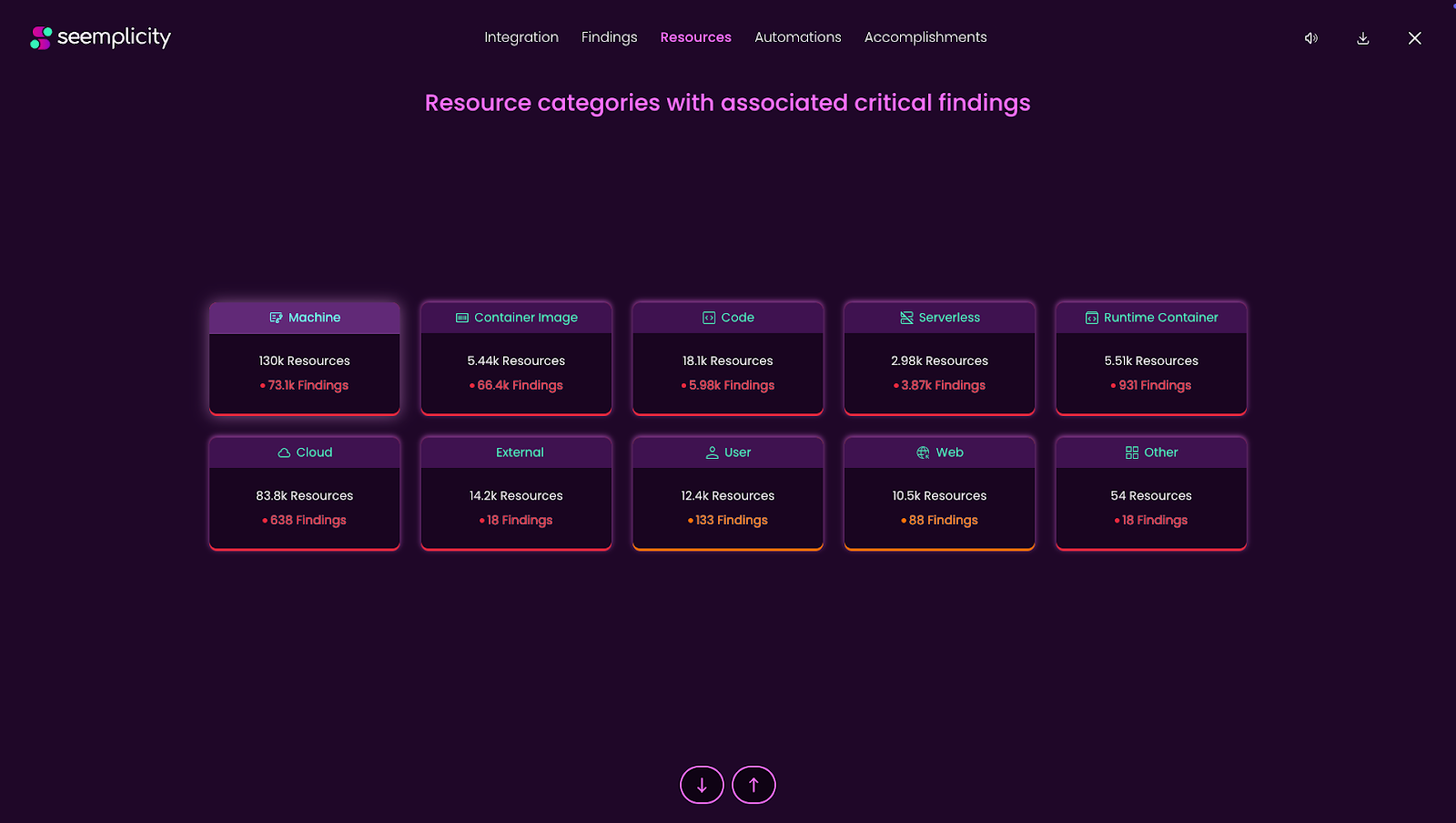Click the Cloud category icon
1456x823 pixels.
coord(284,452)
